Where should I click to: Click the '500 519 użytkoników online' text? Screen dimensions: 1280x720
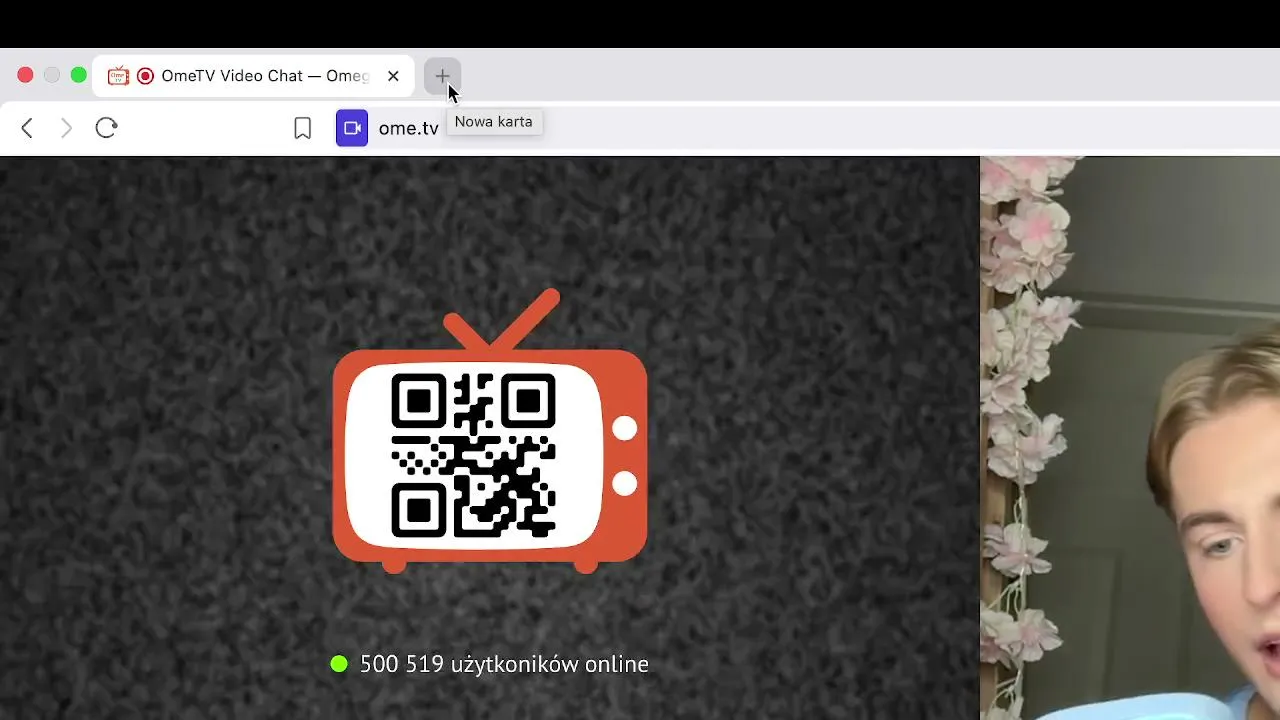[504, 664]
